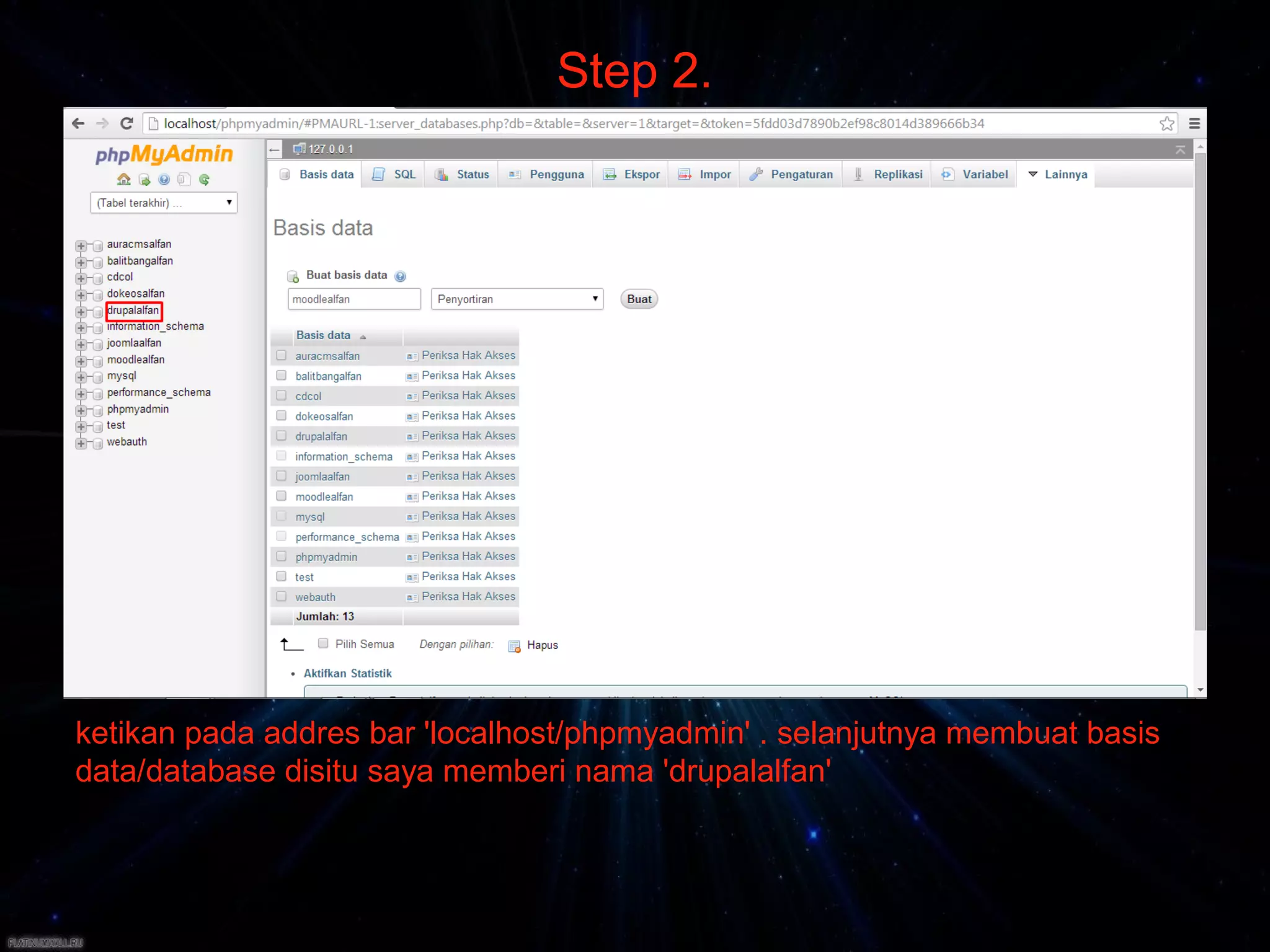Open the Pengguna tab
This screenshot has height=952, width=1270.
pyautogui.click(x=546, y=175)
